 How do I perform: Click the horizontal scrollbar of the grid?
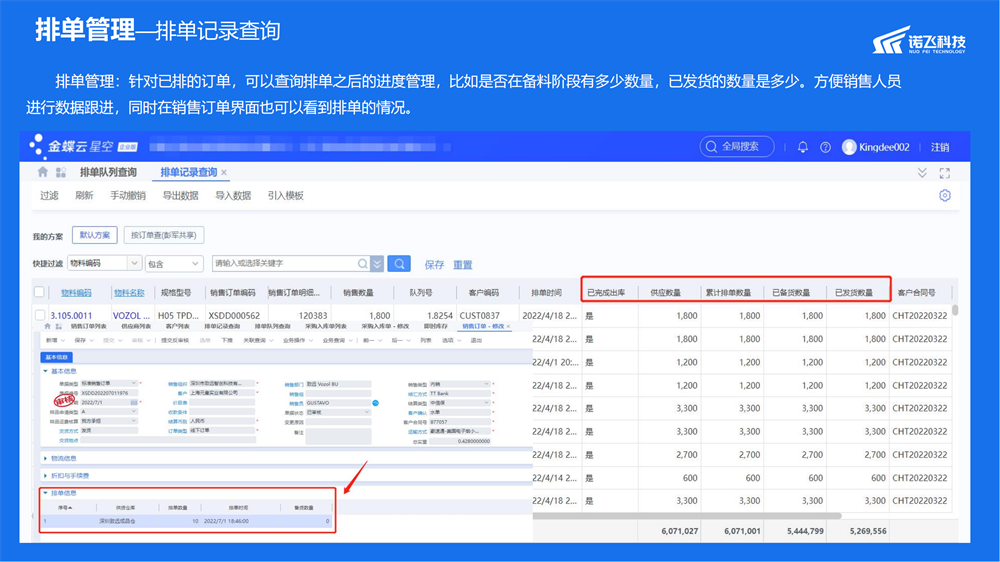(x=686, y=515)
